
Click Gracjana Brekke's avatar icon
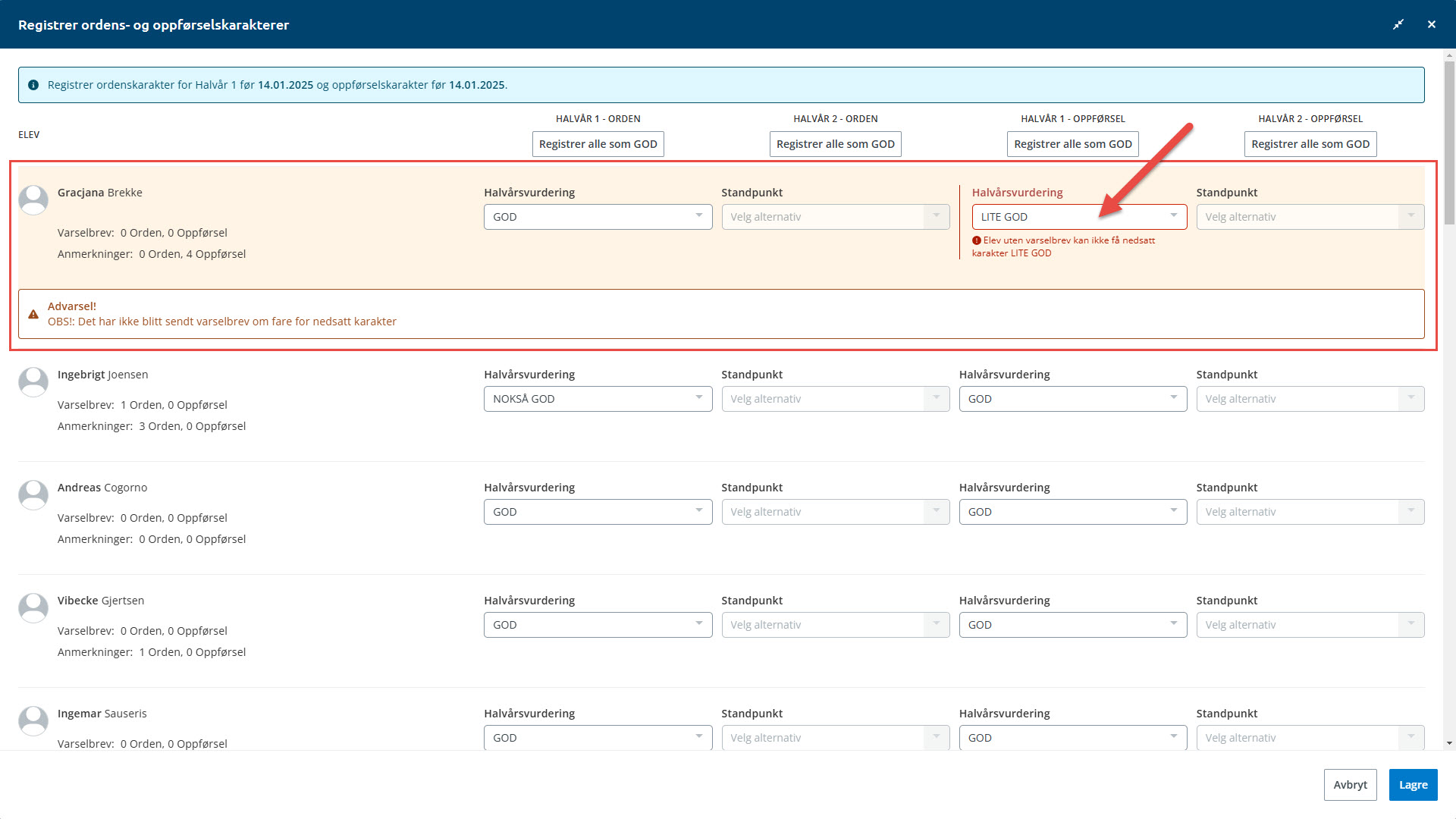[33, 200]
